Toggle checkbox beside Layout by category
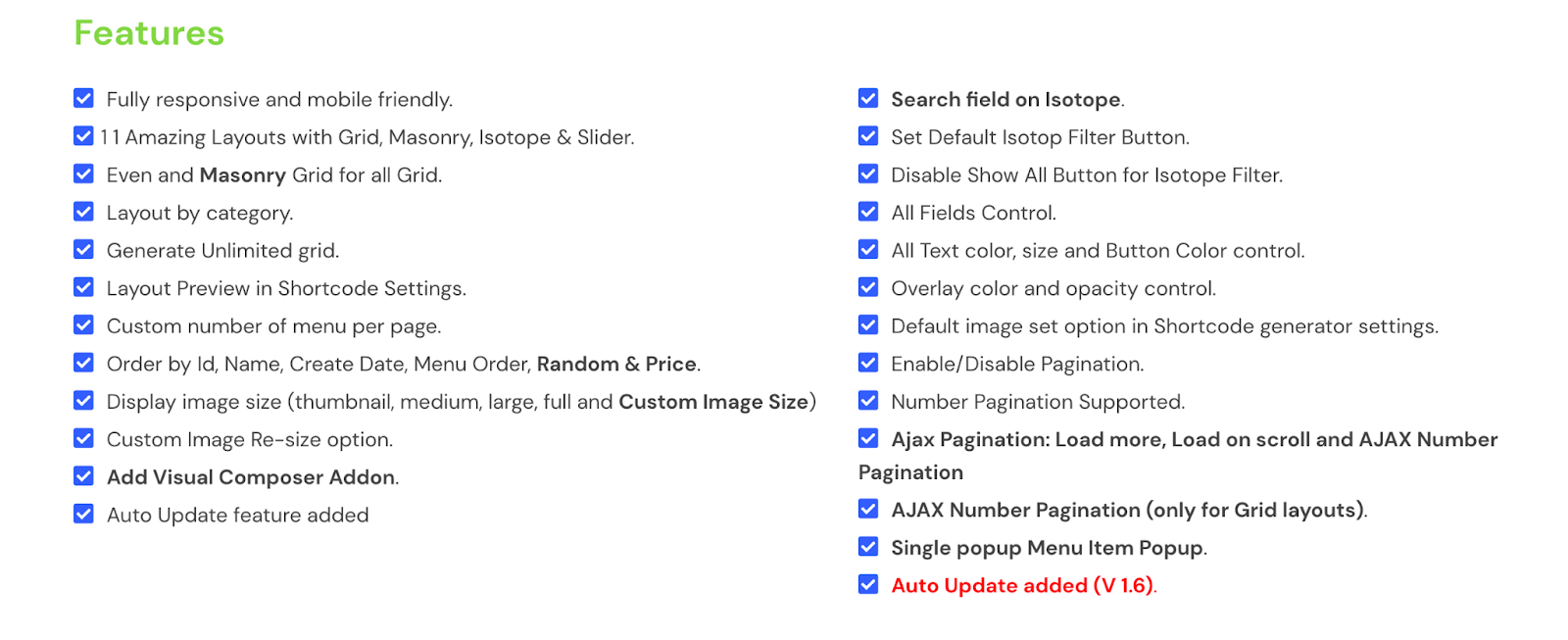The height and width of the screenshot is (640, 1568). pyautogui.click(x=83, y=212)
